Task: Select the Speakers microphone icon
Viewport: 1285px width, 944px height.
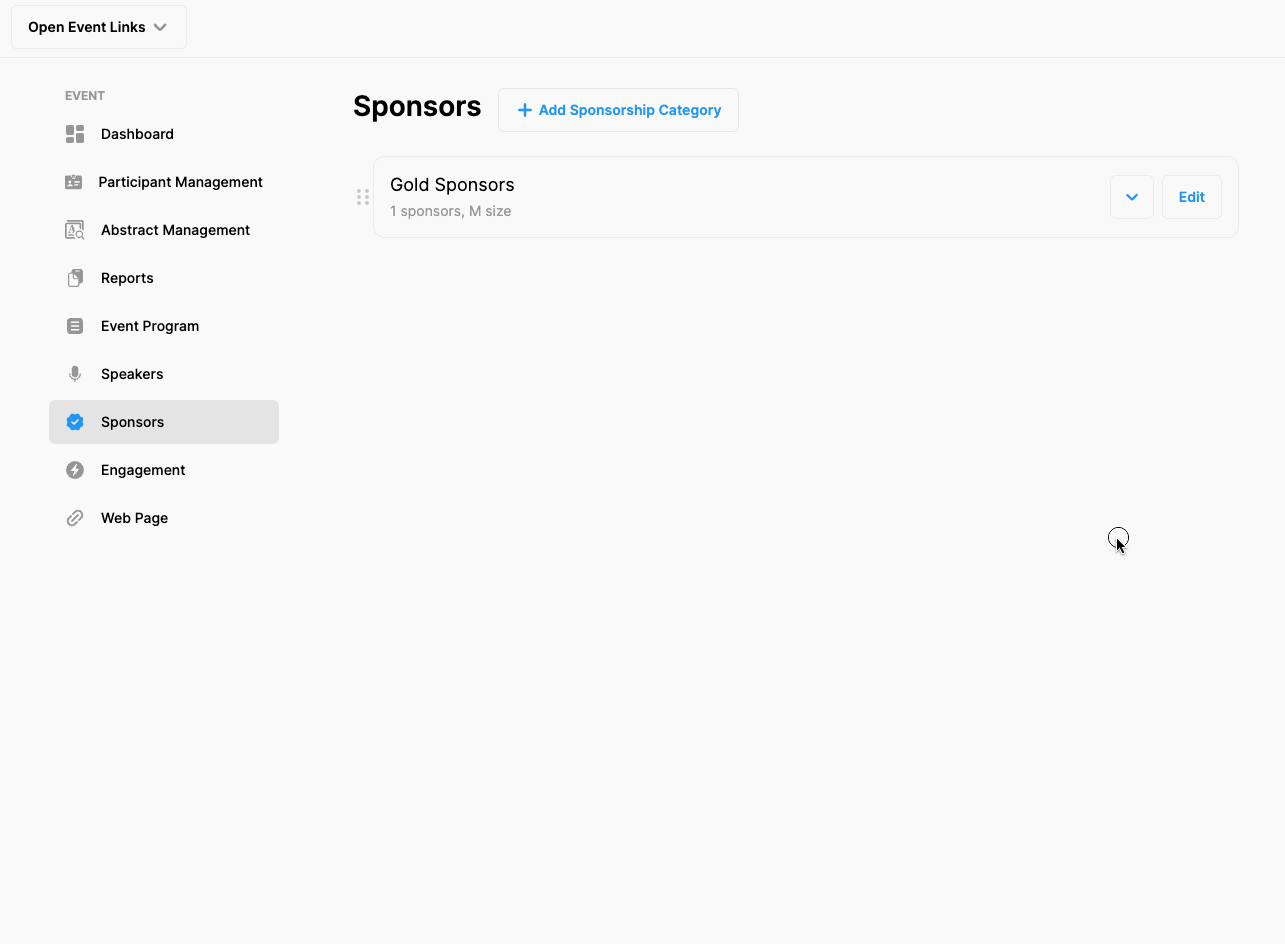Action: point(74,373)
